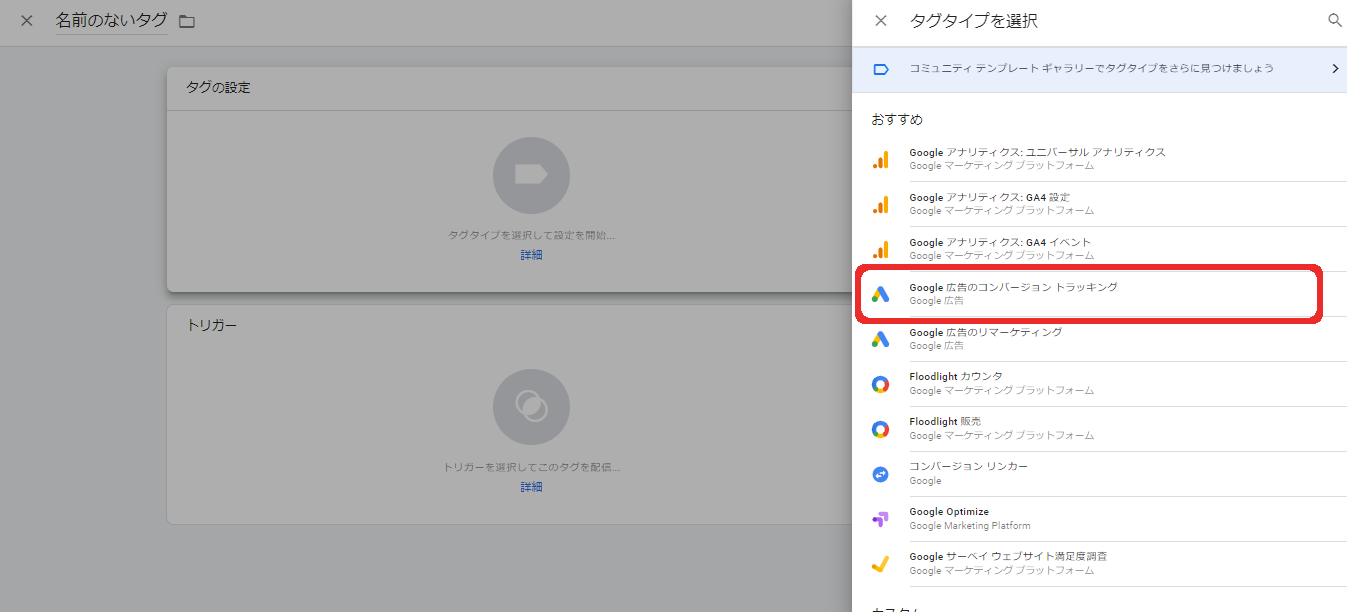Click the trigger placeholder circle icon
Screen dimensions: 1347x612
click(531, 406)
